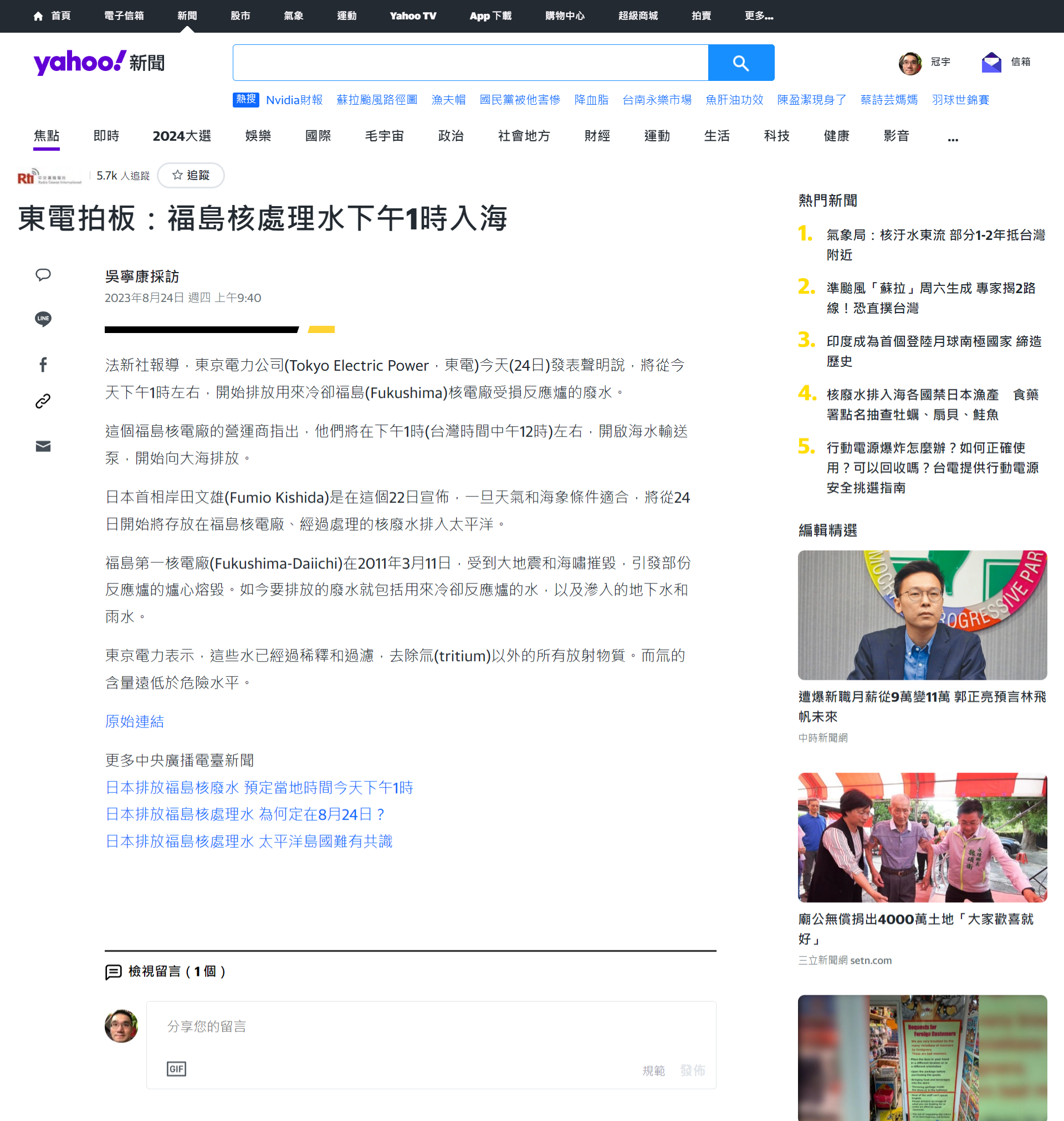Screen dimensions: 1064x1121
Task: Switch to the 國際 news tab
Action: pos(318,136)
